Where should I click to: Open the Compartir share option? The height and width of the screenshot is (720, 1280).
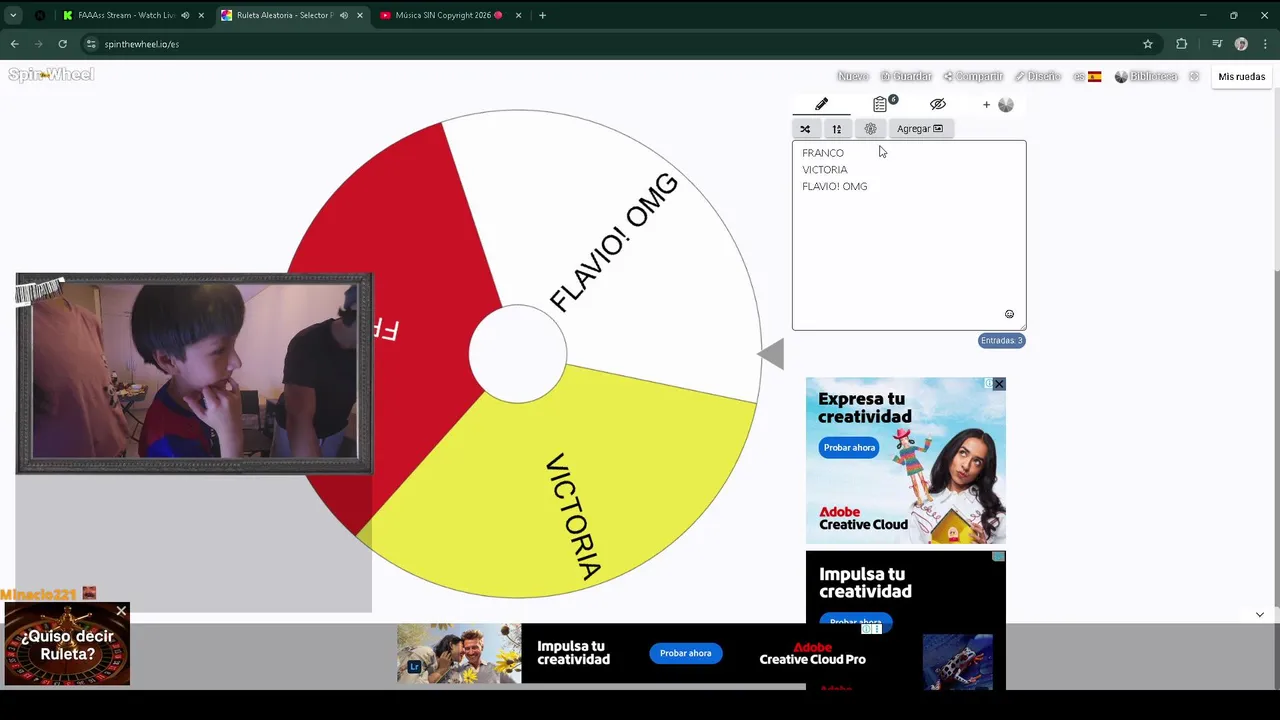[x=973, y=77]
